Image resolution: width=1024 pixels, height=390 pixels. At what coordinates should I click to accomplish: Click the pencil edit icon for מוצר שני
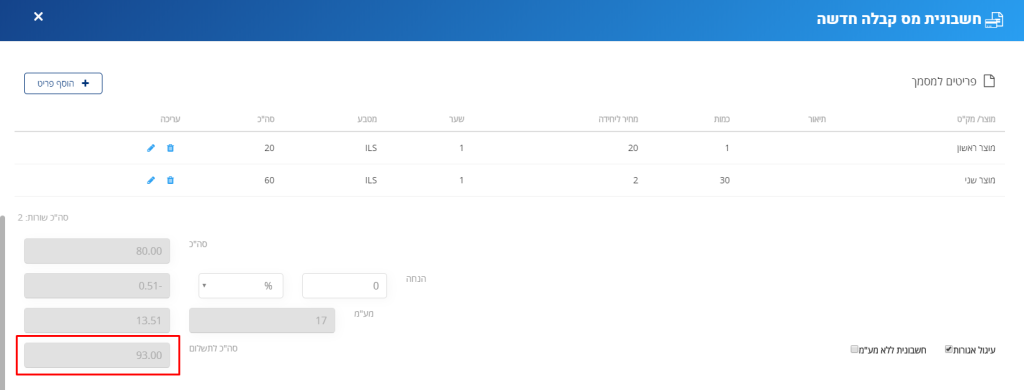click(151, 180)
